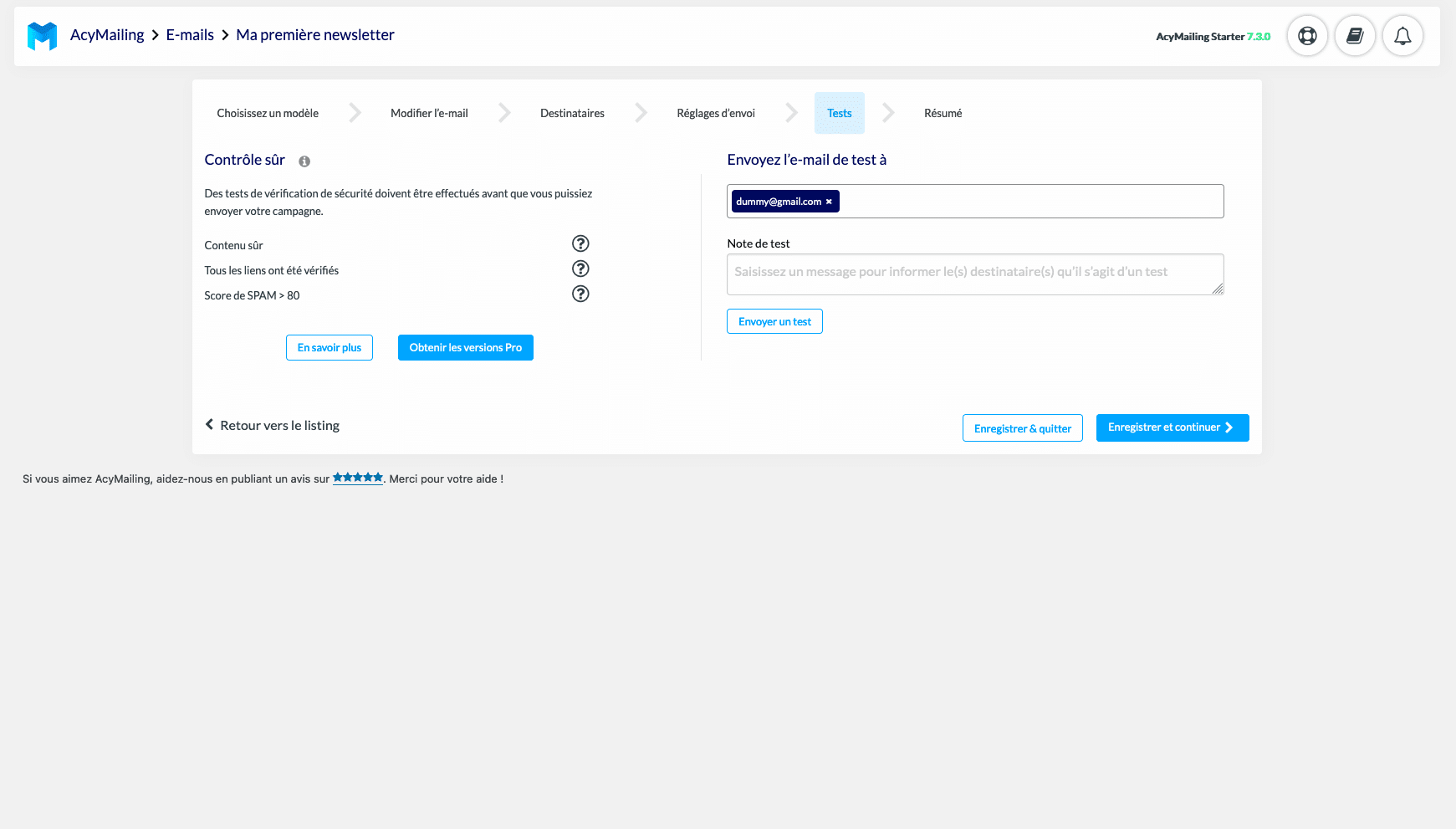Open the Réglages d'envoi step

[x=716, y=113]
